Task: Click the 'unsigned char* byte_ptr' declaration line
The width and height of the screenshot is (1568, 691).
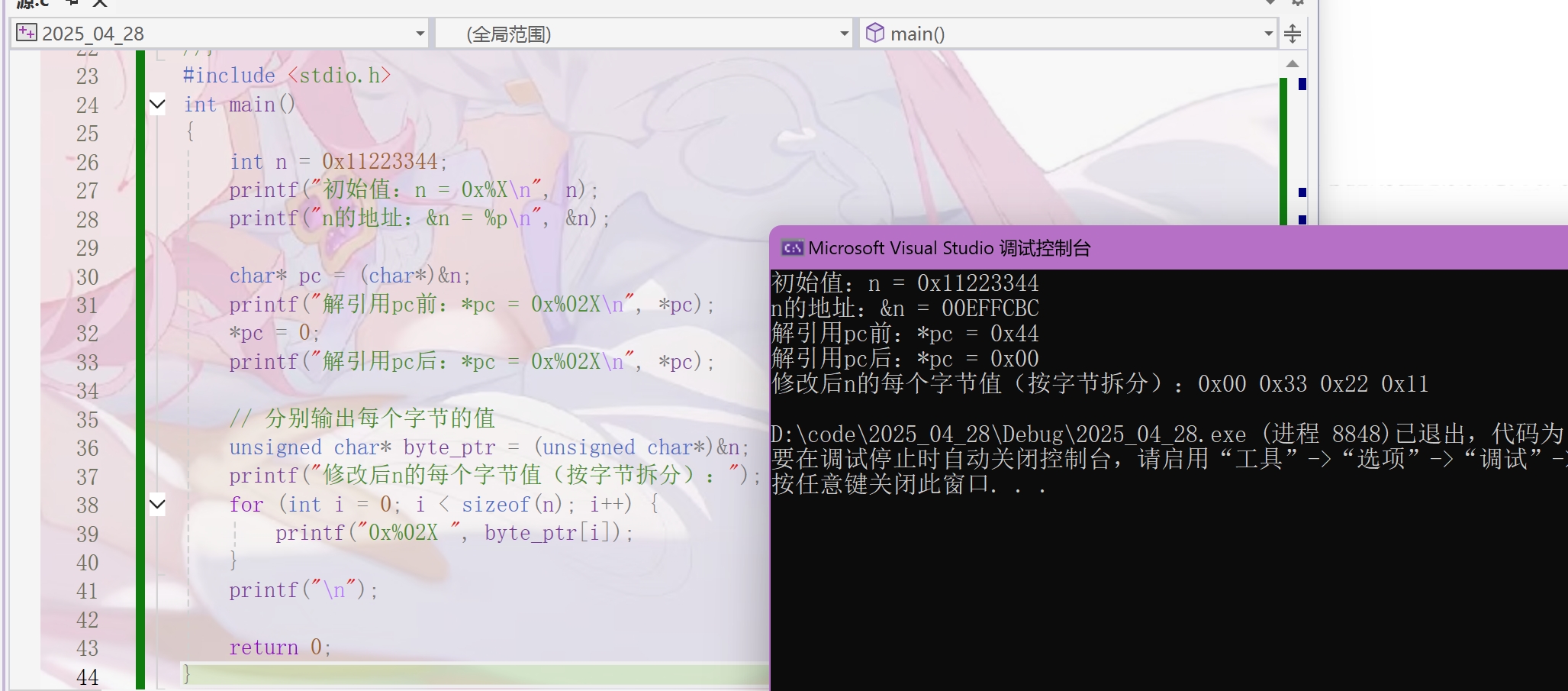Action: tap(489, 447)
